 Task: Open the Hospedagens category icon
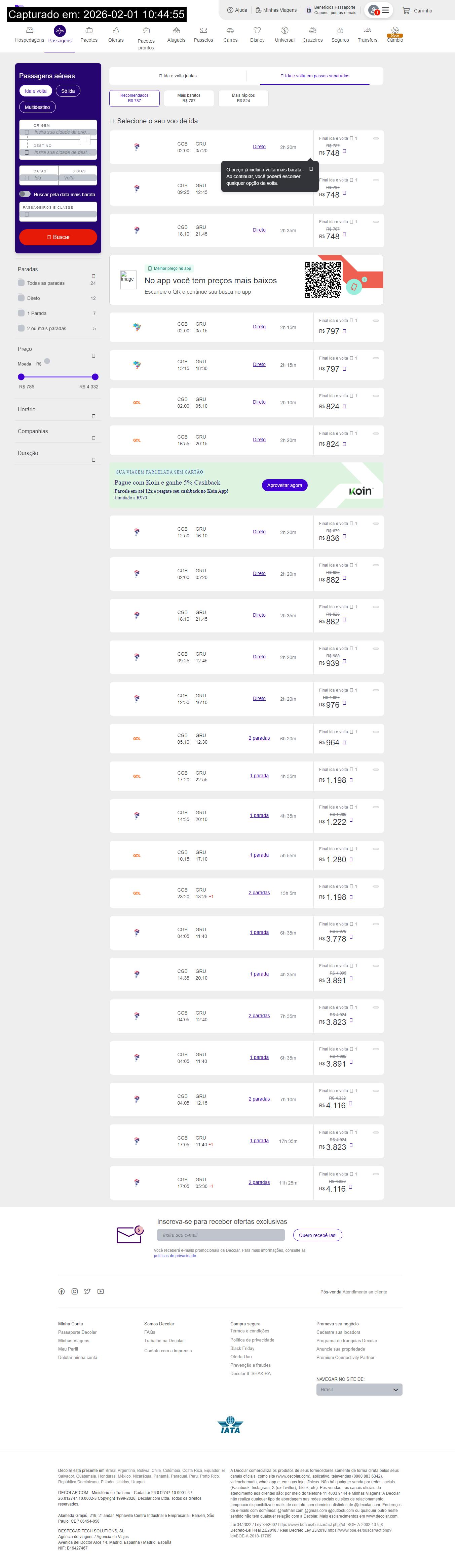tap(29, 31)
